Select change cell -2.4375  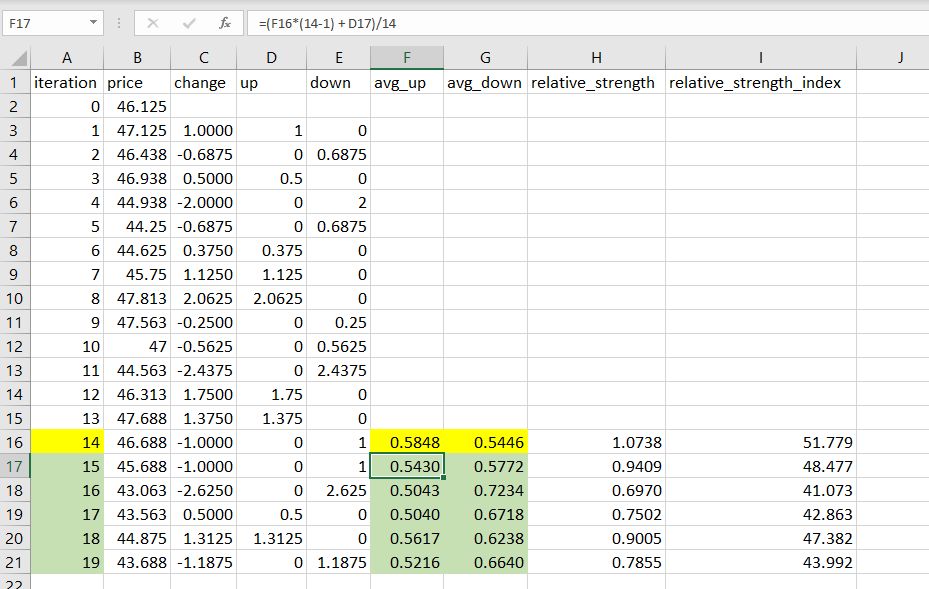[x=203, y=370]
